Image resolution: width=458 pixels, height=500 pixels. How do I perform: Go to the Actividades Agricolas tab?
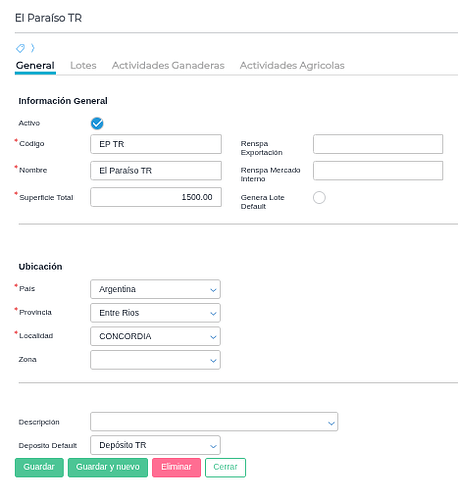coord(292,65)
